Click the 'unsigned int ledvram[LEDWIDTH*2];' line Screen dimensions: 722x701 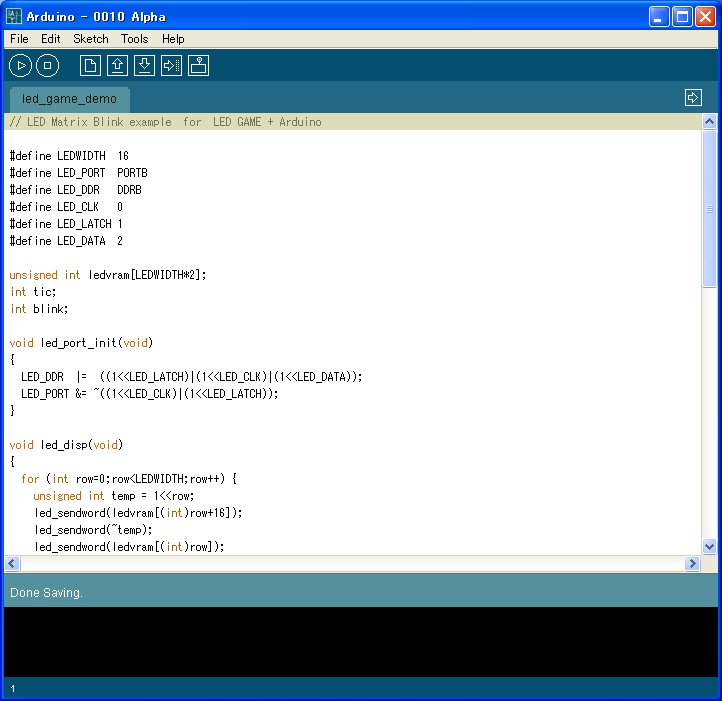pos(108,275)
